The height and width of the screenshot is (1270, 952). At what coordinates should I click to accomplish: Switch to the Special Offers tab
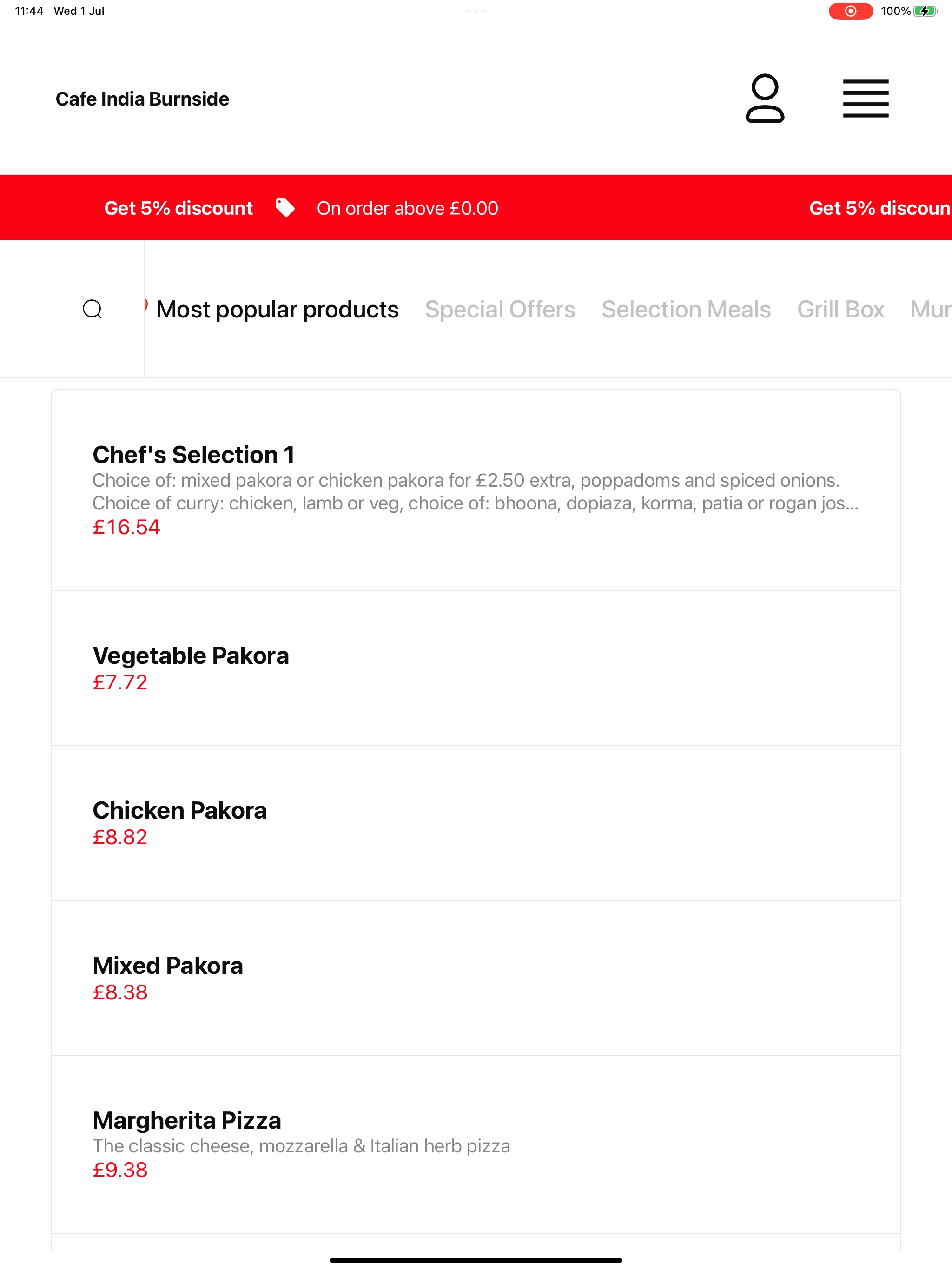[x=500, y=310]
